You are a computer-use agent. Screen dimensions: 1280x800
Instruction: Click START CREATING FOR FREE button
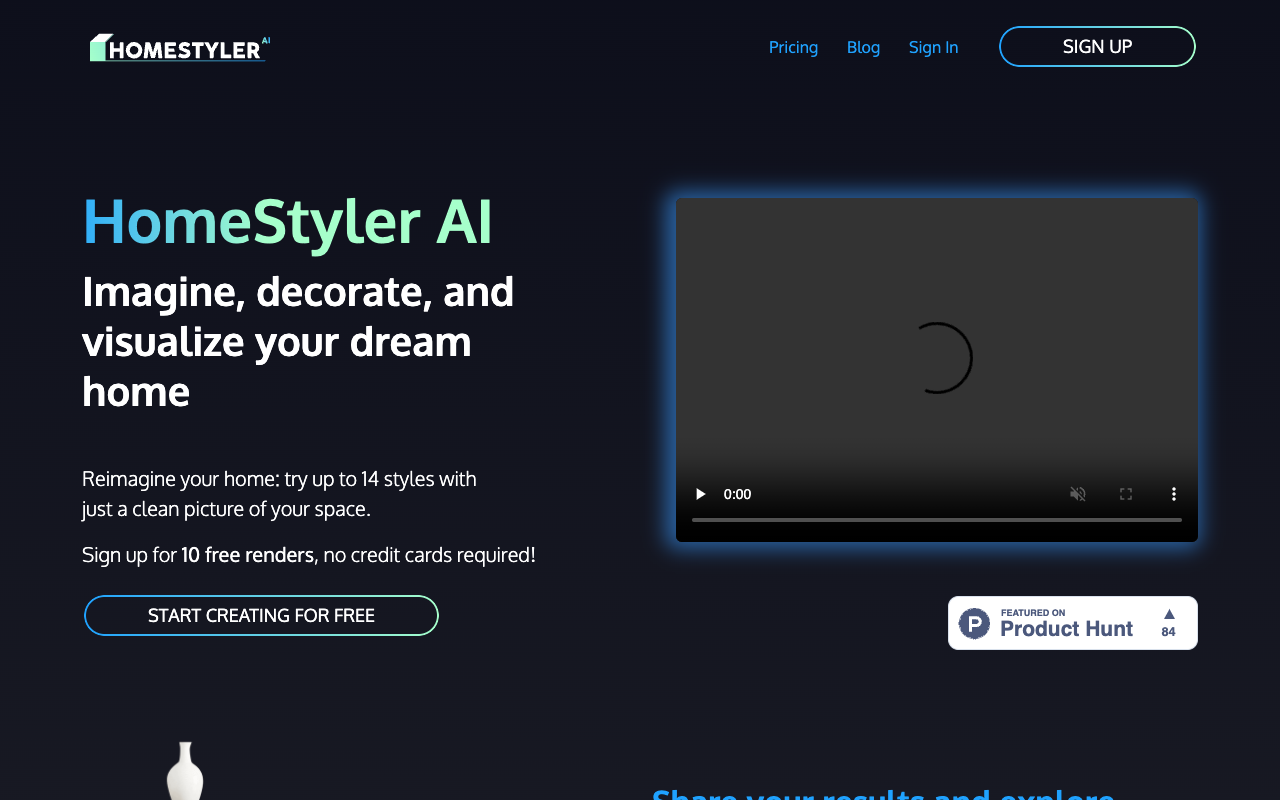coord(261,615)
